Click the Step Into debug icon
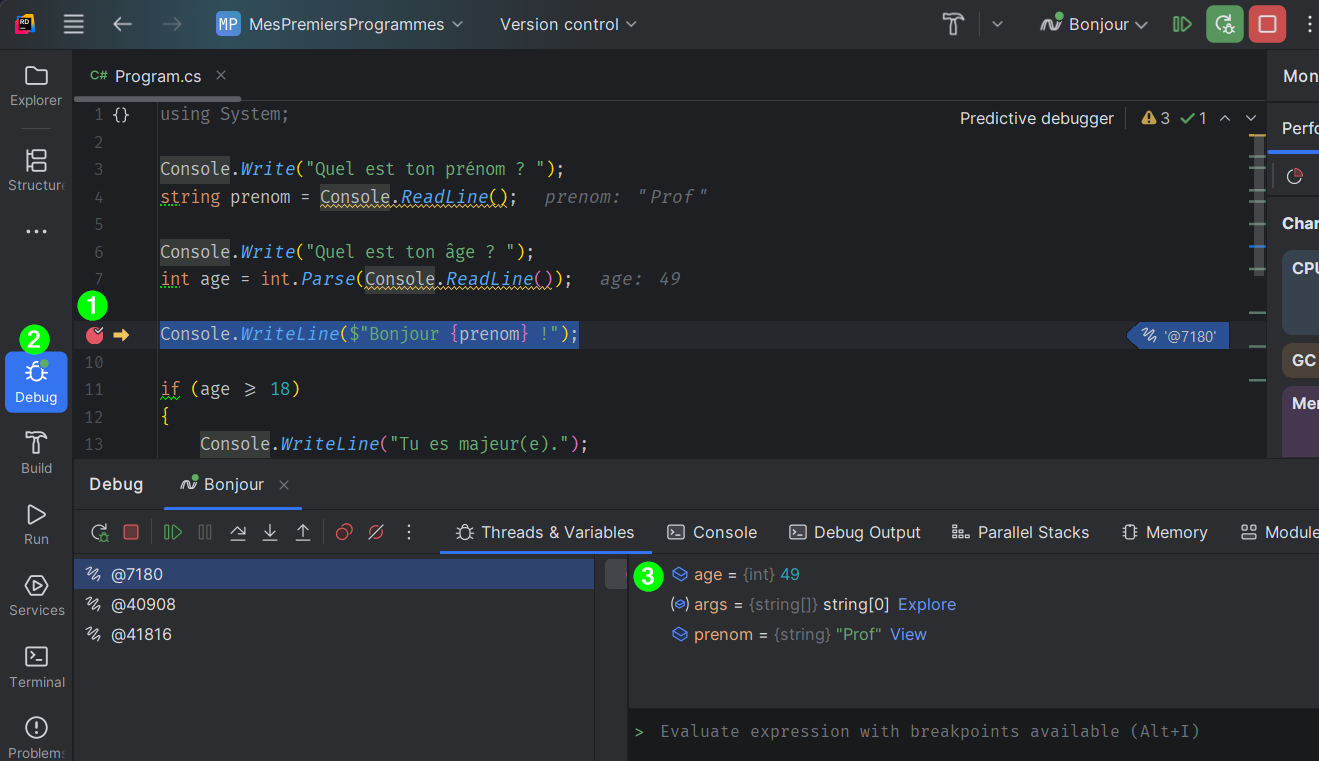 270,532
